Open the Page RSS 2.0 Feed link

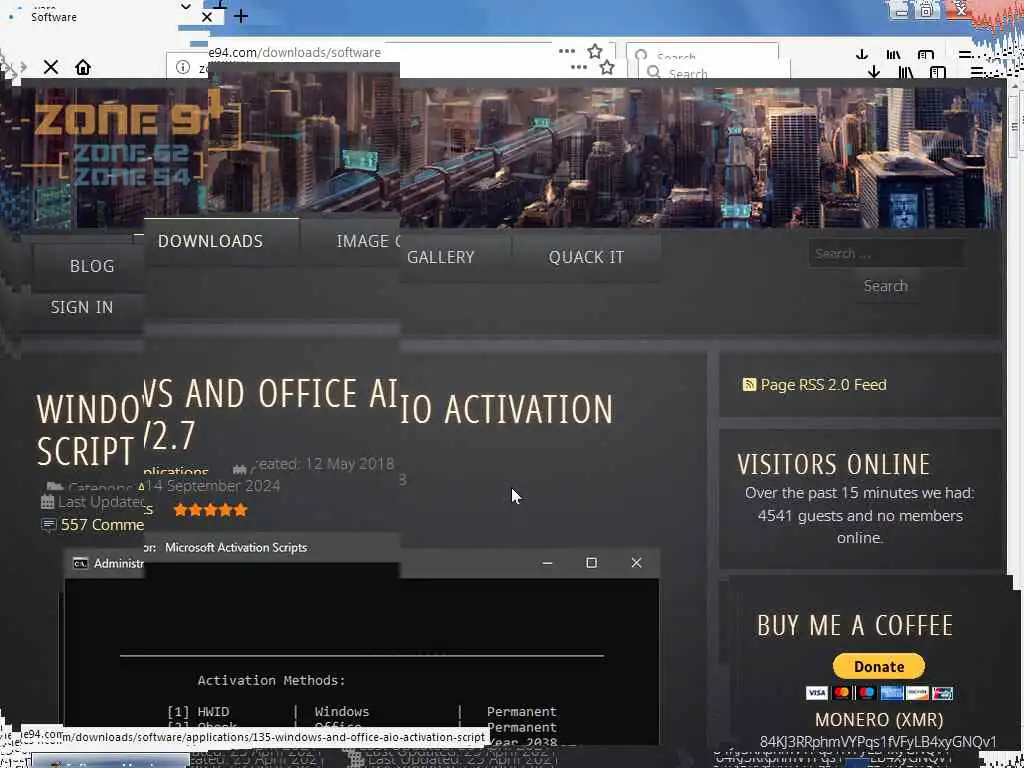pyautogui.click(x=823, y=385)
